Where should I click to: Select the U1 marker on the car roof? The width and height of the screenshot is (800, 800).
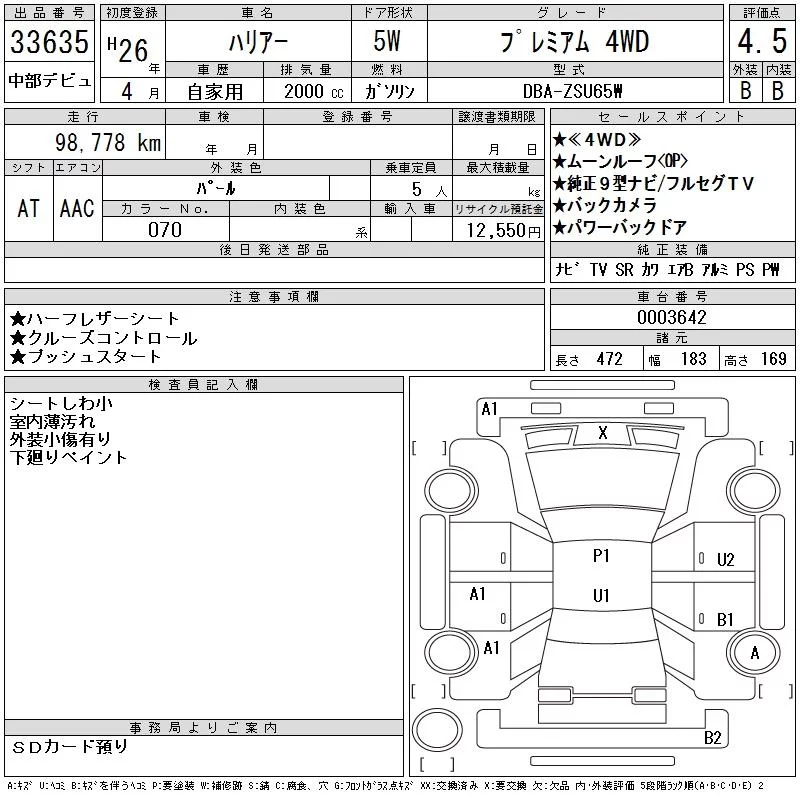point(602,595)
